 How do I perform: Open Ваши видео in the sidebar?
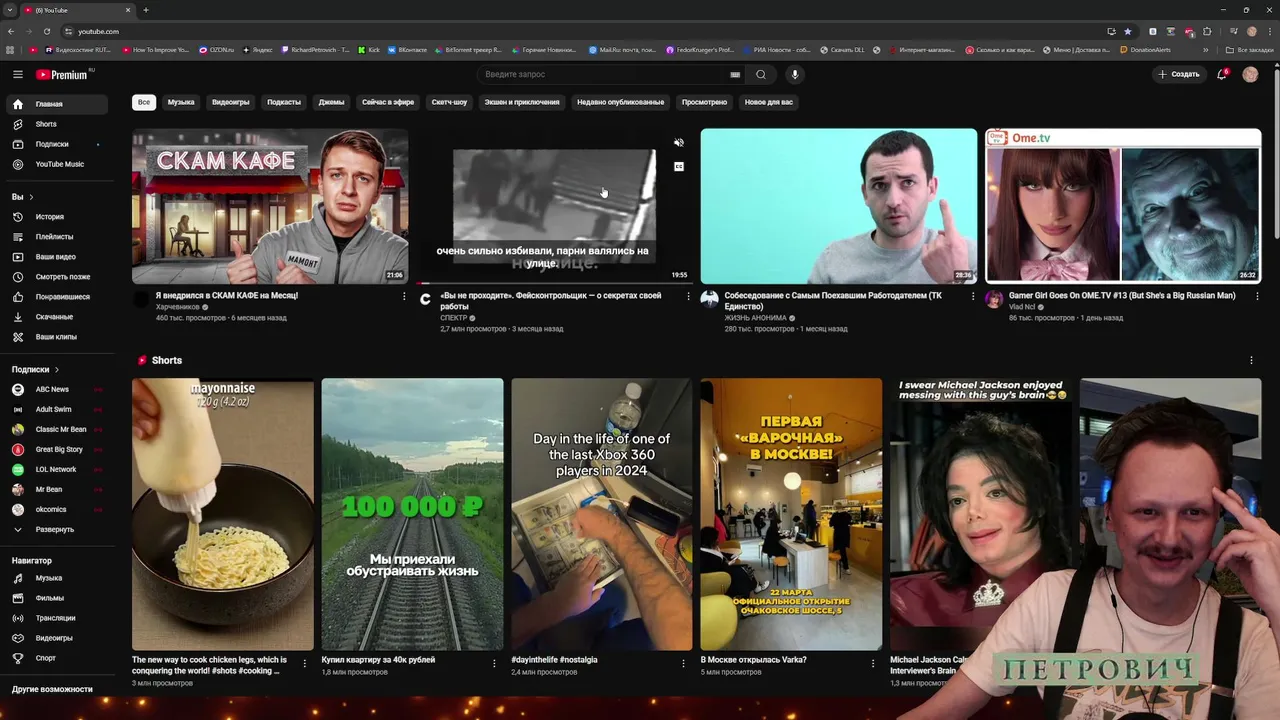[x=57, y=257]
